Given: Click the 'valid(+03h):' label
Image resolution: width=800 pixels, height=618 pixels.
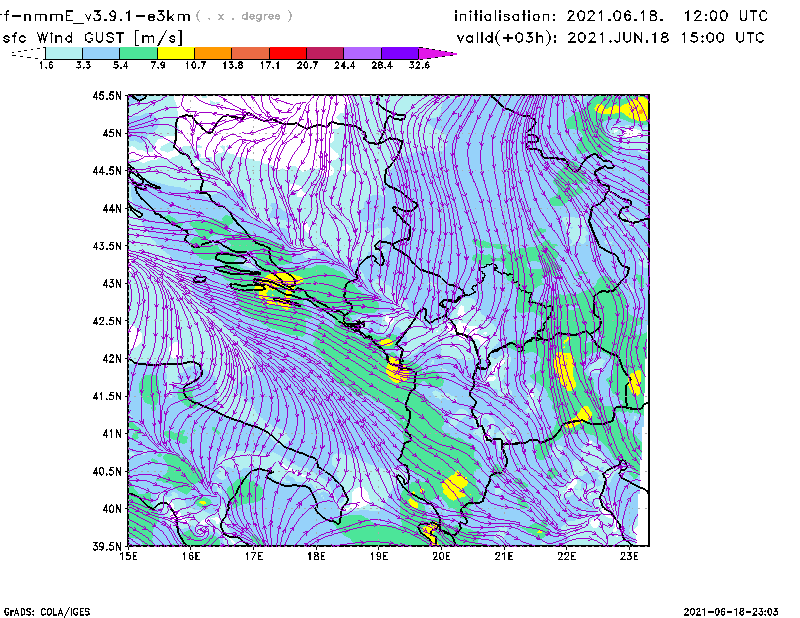Looking at the screenshot, I should [x=507, y=38].
